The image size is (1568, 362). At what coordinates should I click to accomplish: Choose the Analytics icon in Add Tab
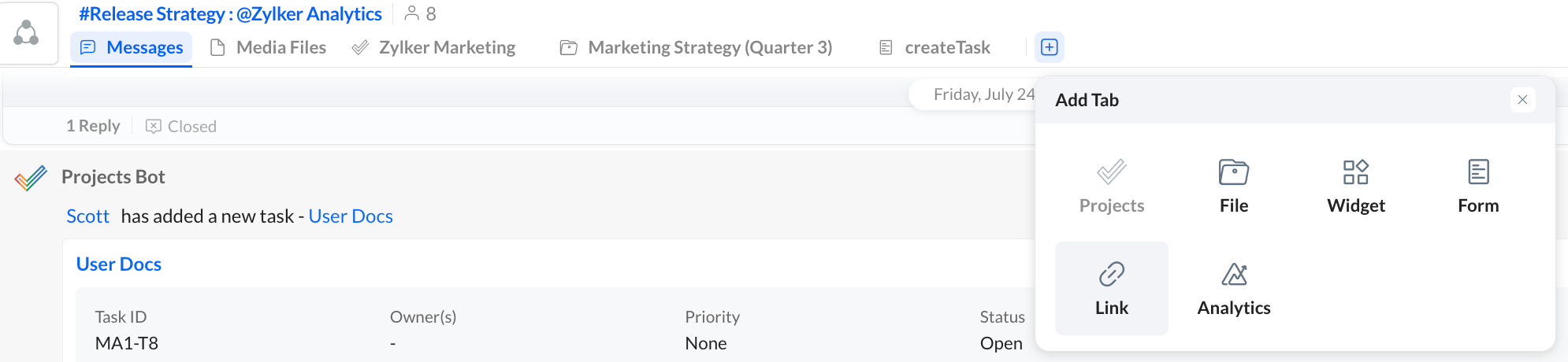pos(1234,275)
